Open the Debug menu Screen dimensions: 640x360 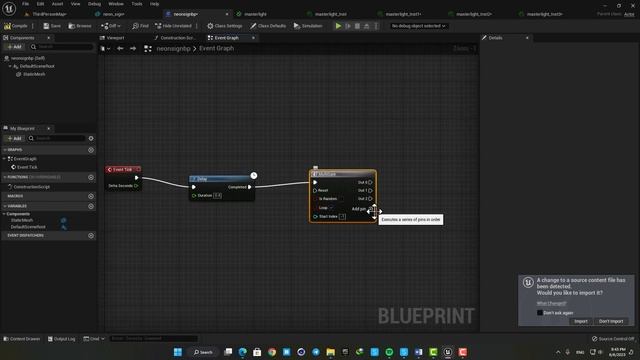tap(94, 4)
